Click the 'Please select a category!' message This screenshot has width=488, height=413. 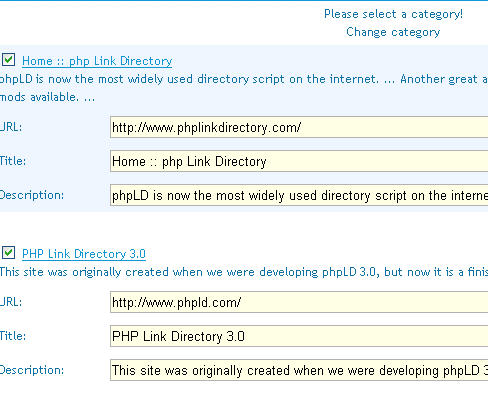(x=393, y=14)
